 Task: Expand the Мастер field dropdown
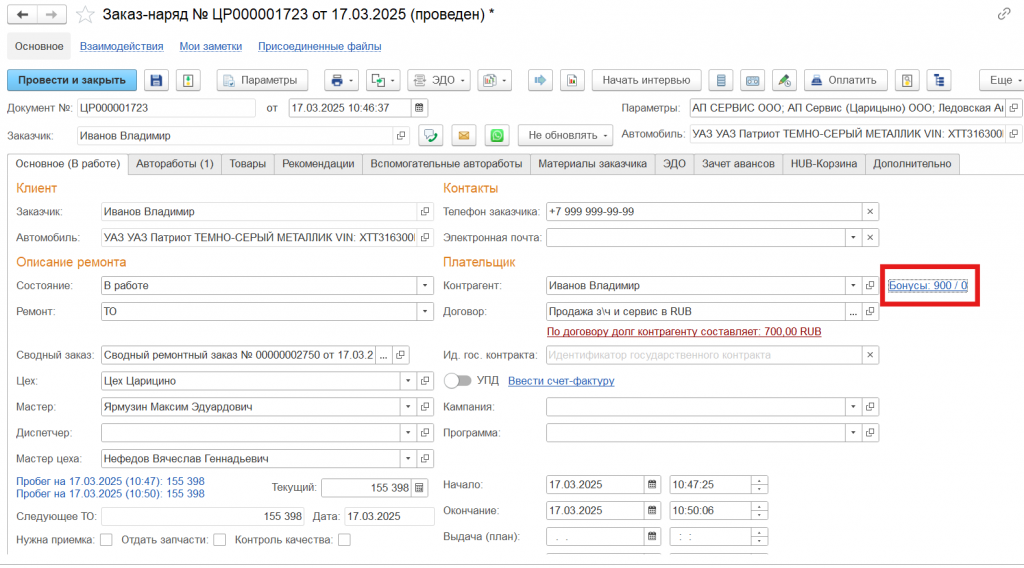pyautogui.click(x=408, y=407)
